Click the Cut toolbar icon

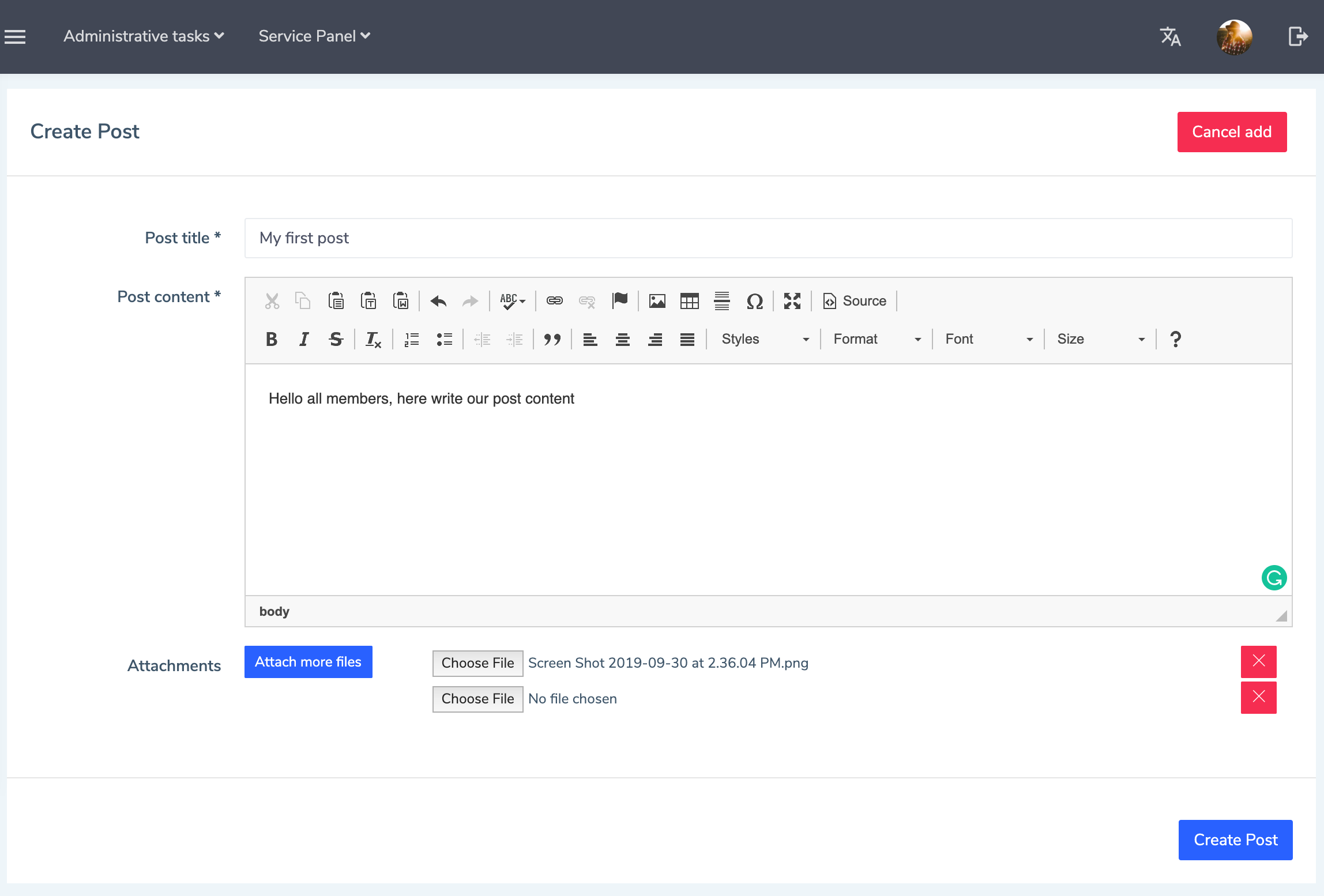(x=272, y=301)
